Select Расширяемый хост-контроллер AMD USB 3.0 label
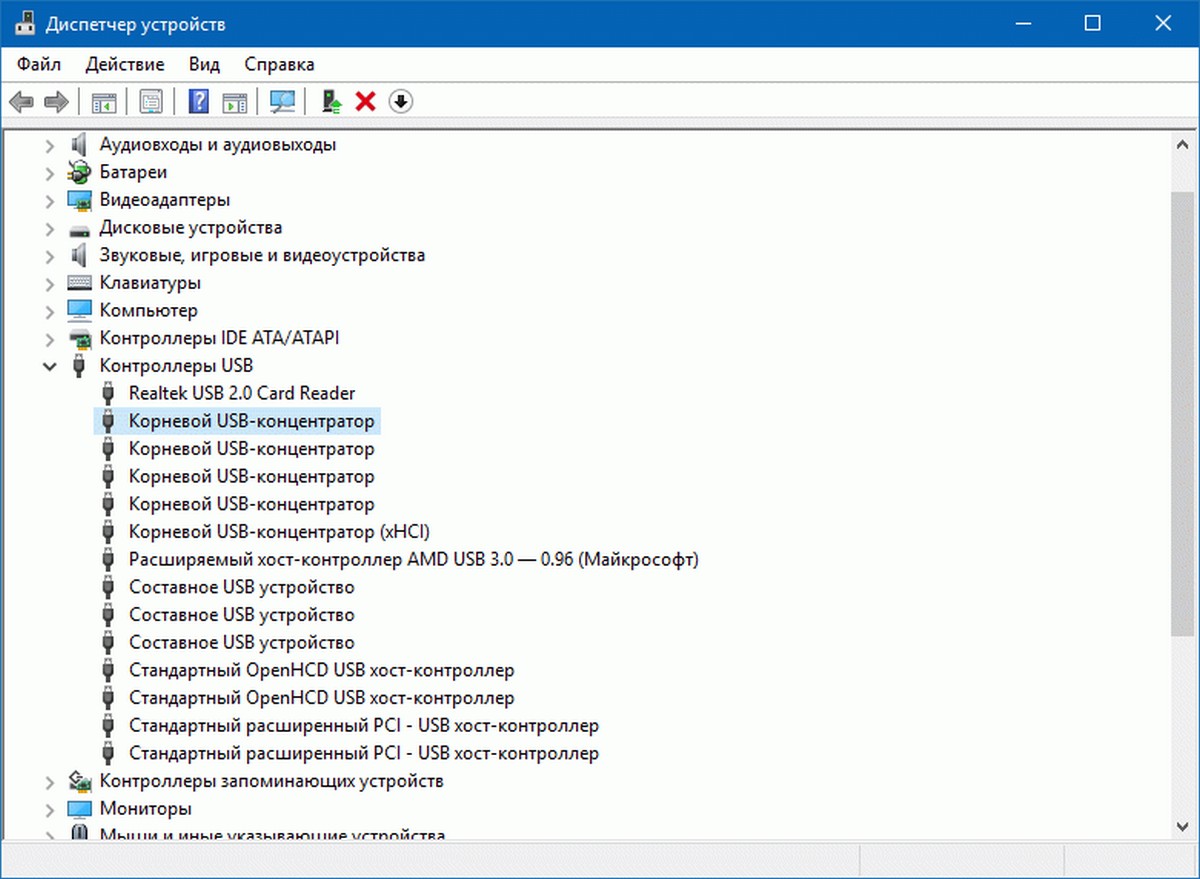 pyautogui.click(x=413, y=559)
